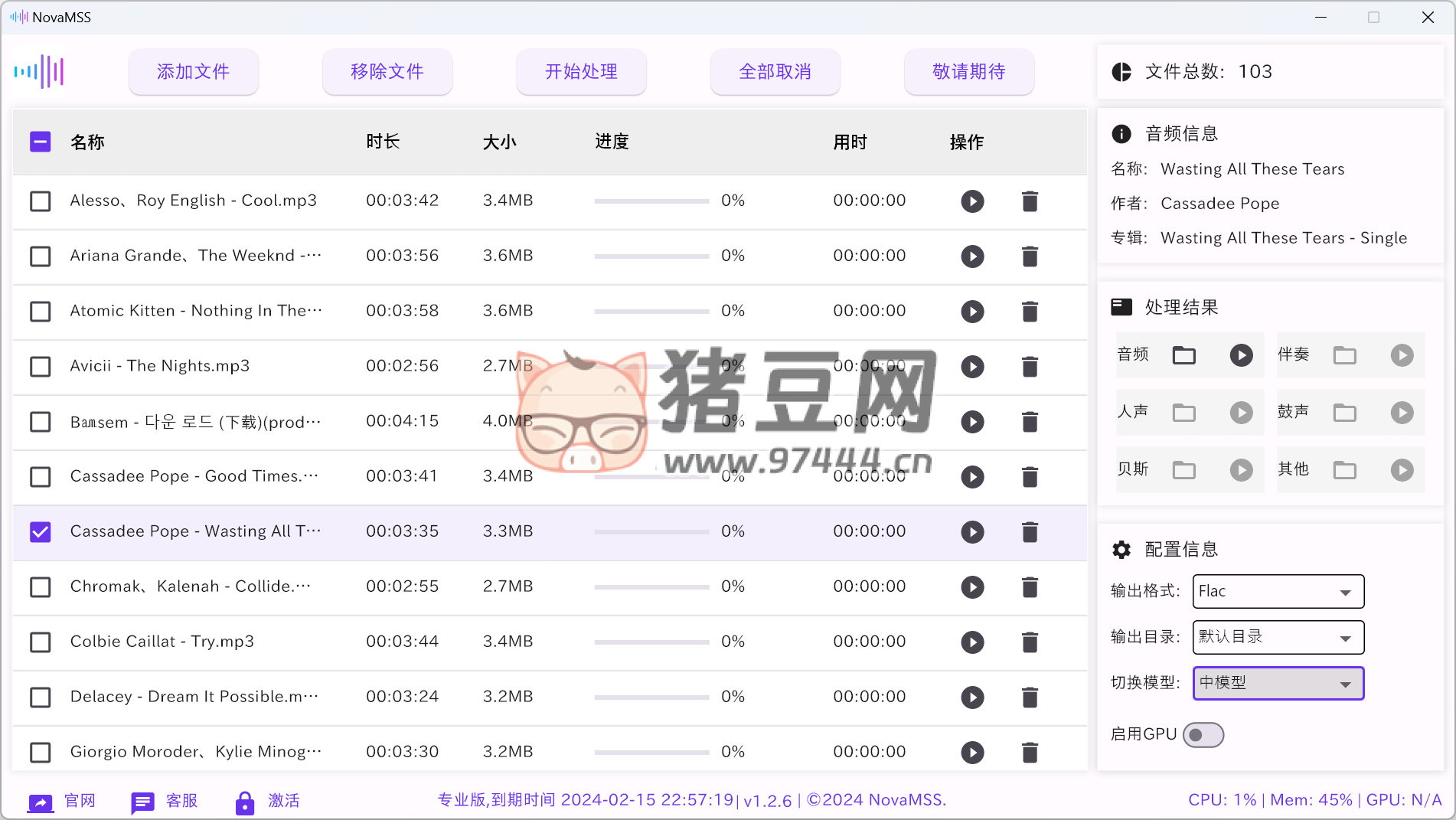Open the 音频 output folder
Screen dimensions: 1456x820
[1183, 355]
